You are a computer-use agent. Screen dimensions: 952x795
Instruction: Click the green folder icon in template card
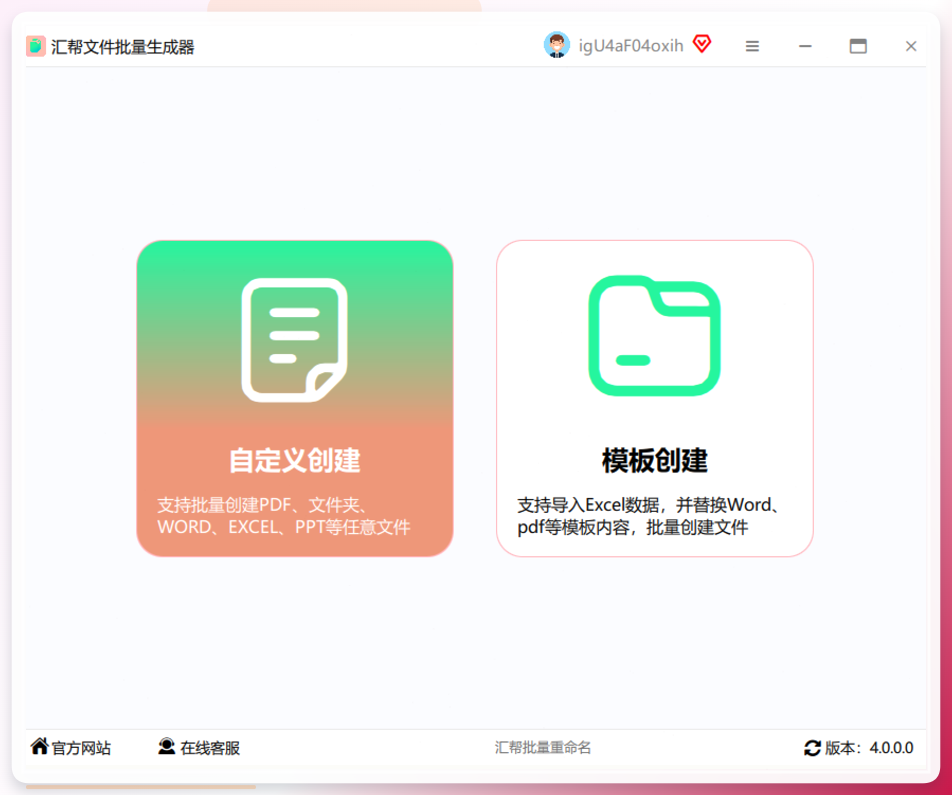point(654,336)
